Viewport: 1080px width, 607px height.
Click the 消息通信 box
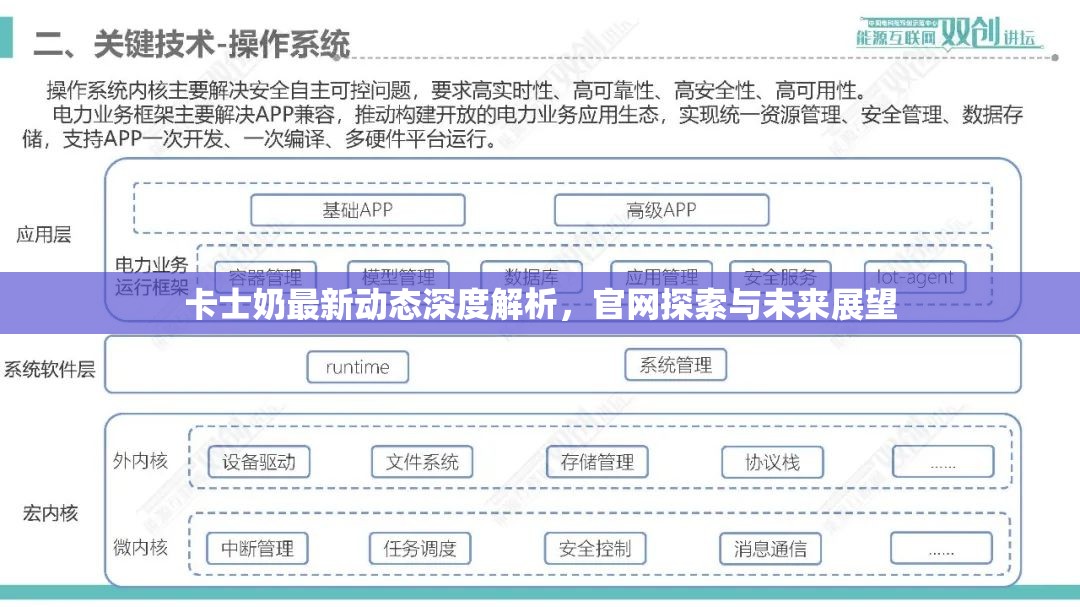(x=770, y=549)
